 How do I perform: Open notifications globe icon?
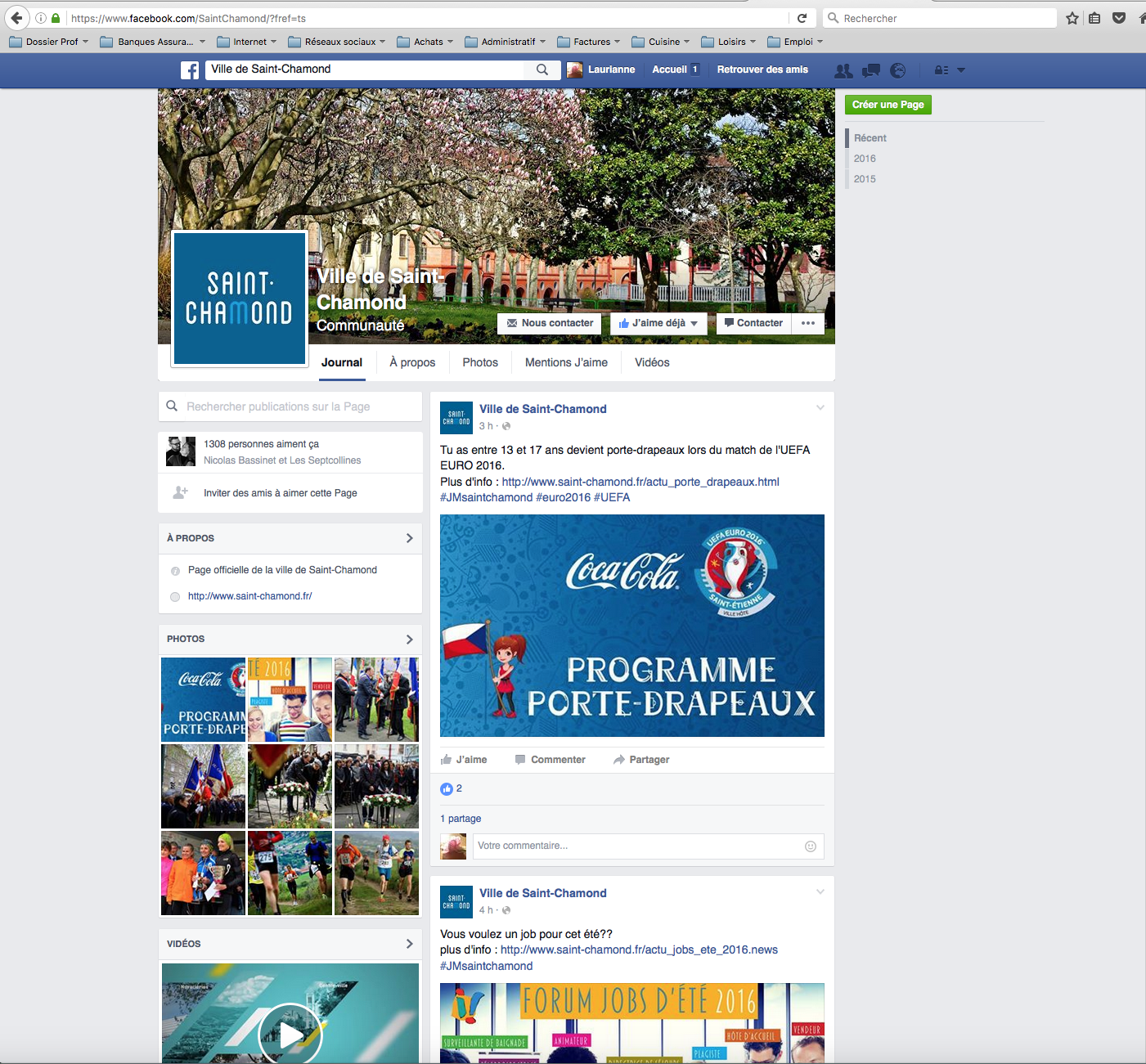(898, 70)
